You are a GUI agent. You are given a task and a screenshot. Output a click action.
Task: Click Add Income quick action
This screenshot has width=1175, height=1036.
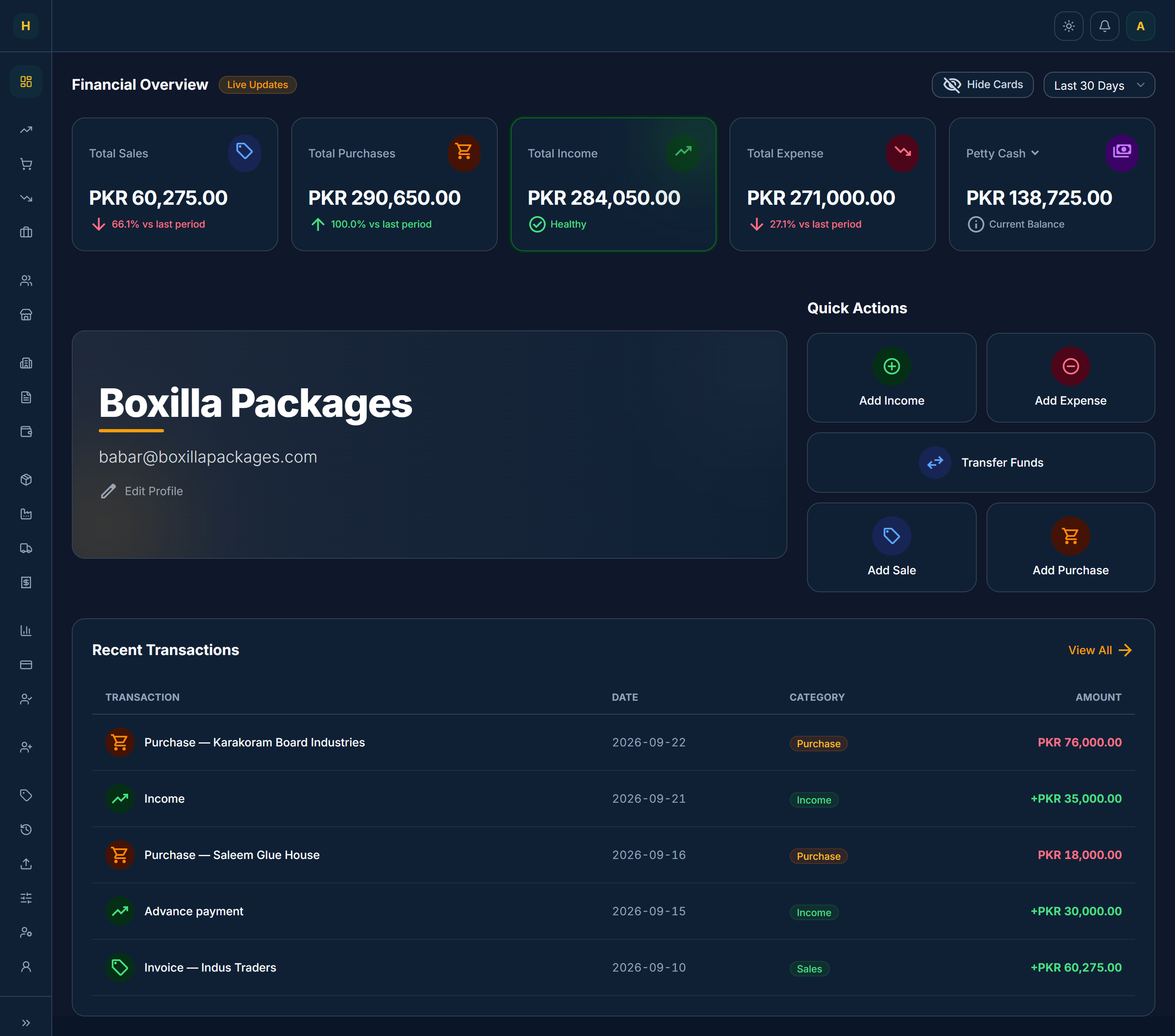click(891, 378)
